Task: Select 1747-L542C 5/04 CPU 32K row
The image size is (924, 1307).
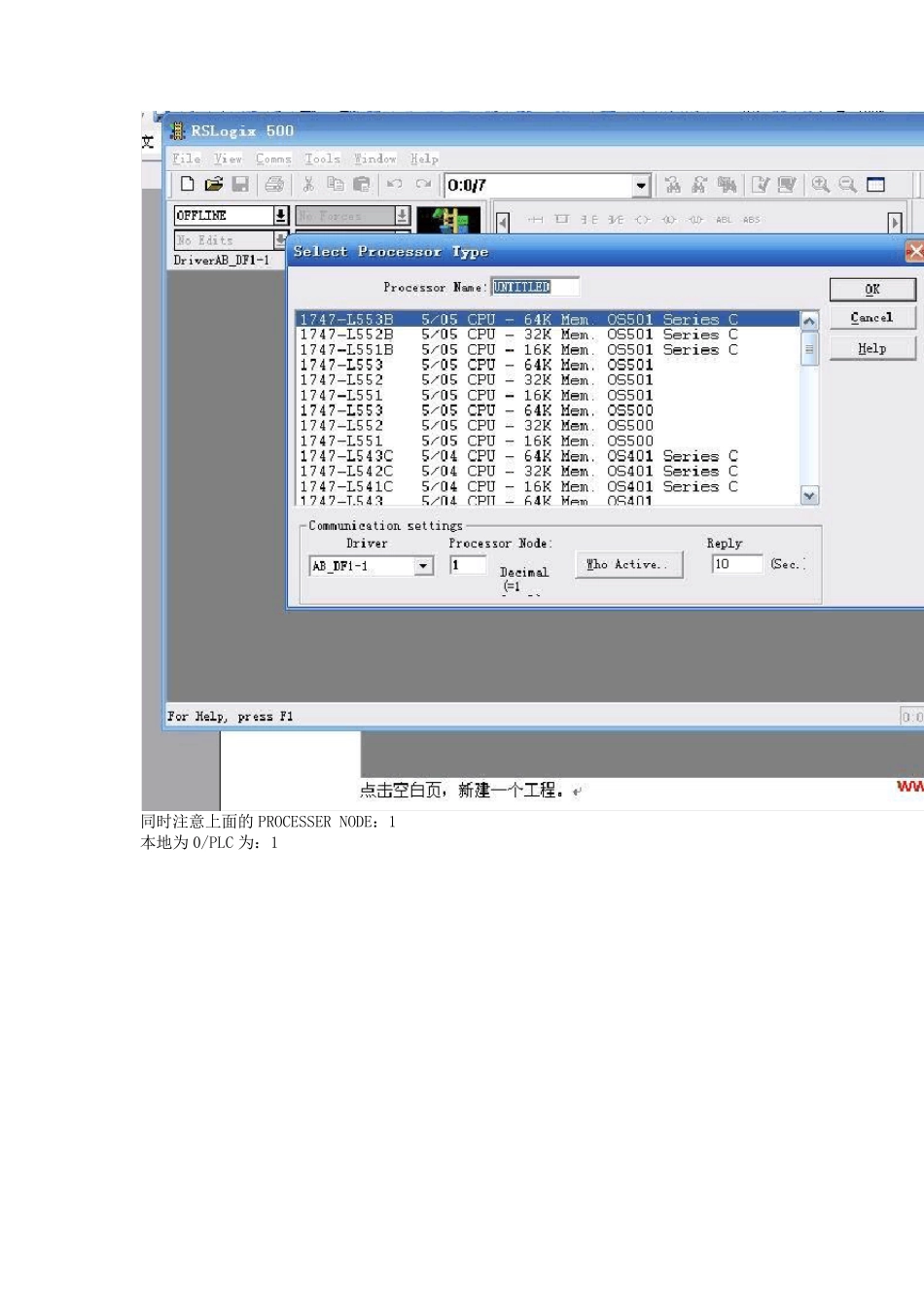Action: point(547,471)
